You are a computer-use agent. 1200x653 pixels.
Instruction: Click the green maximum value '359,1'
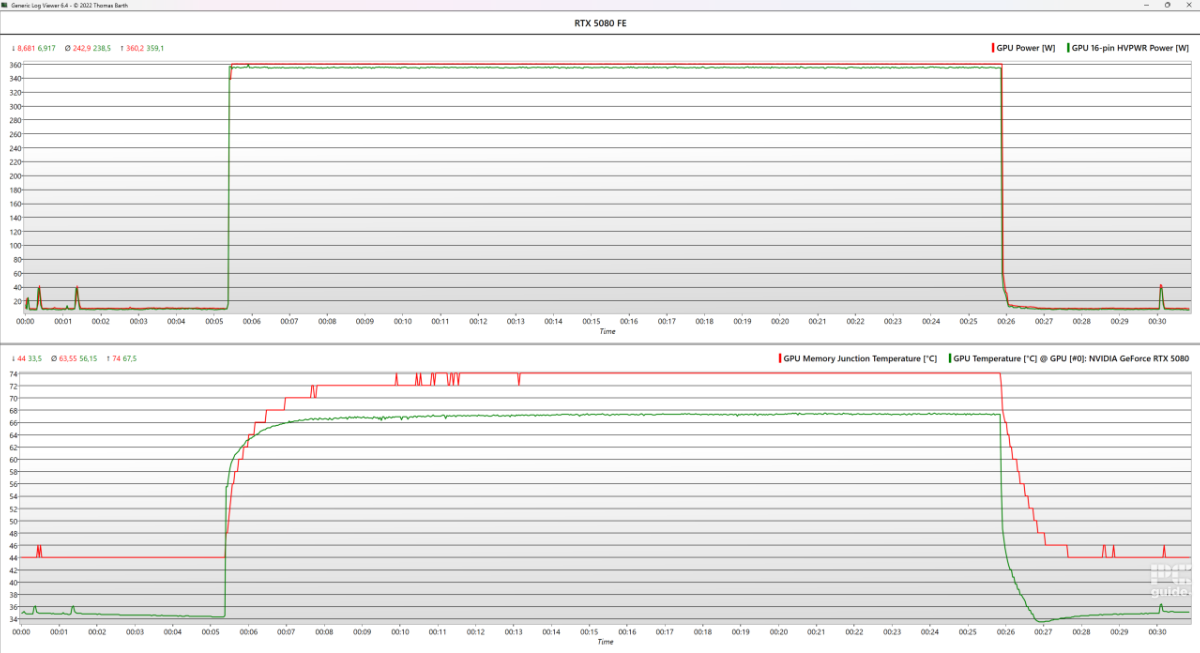(x=155, y=48)
